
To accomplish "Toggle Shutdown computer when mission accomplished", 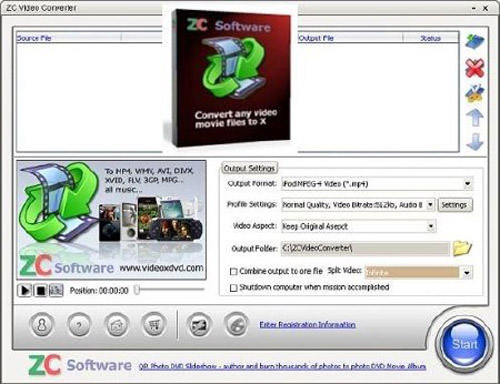I will pyautogui.click(x=234, y=287).
